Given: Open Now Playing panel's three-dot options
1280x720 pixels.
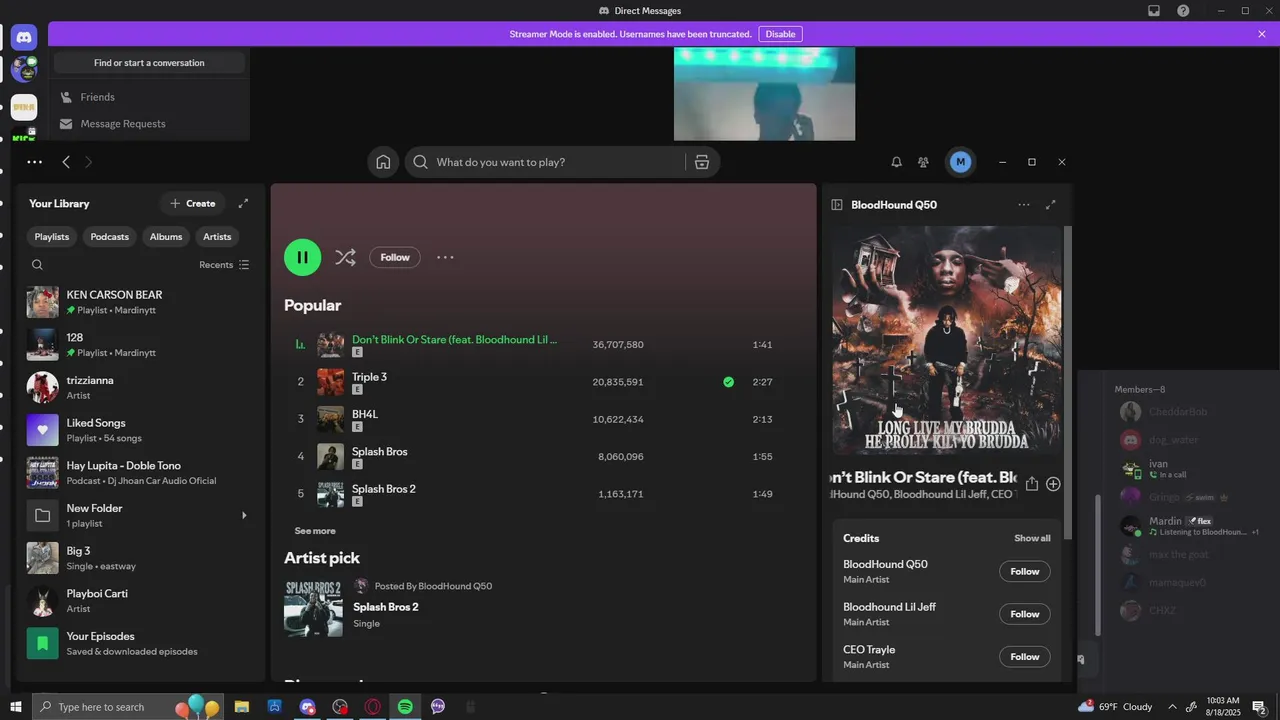Looking at the screenshot, I should 1023,204.
